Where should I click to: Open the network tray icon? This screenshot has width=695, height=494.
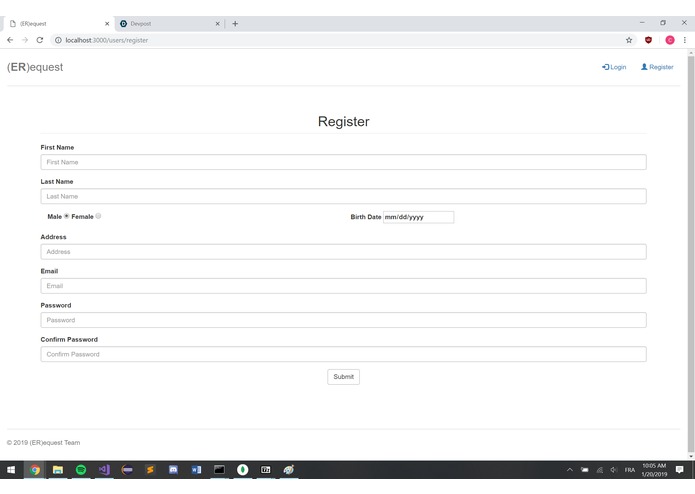point(600,470)
